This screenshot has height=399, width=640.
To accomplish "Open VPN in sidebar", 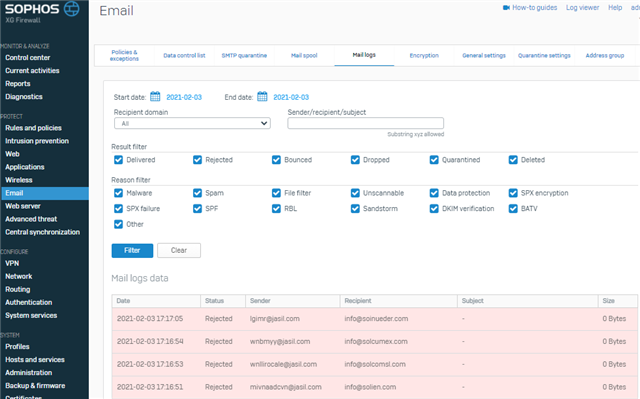I will coord(12,263).
